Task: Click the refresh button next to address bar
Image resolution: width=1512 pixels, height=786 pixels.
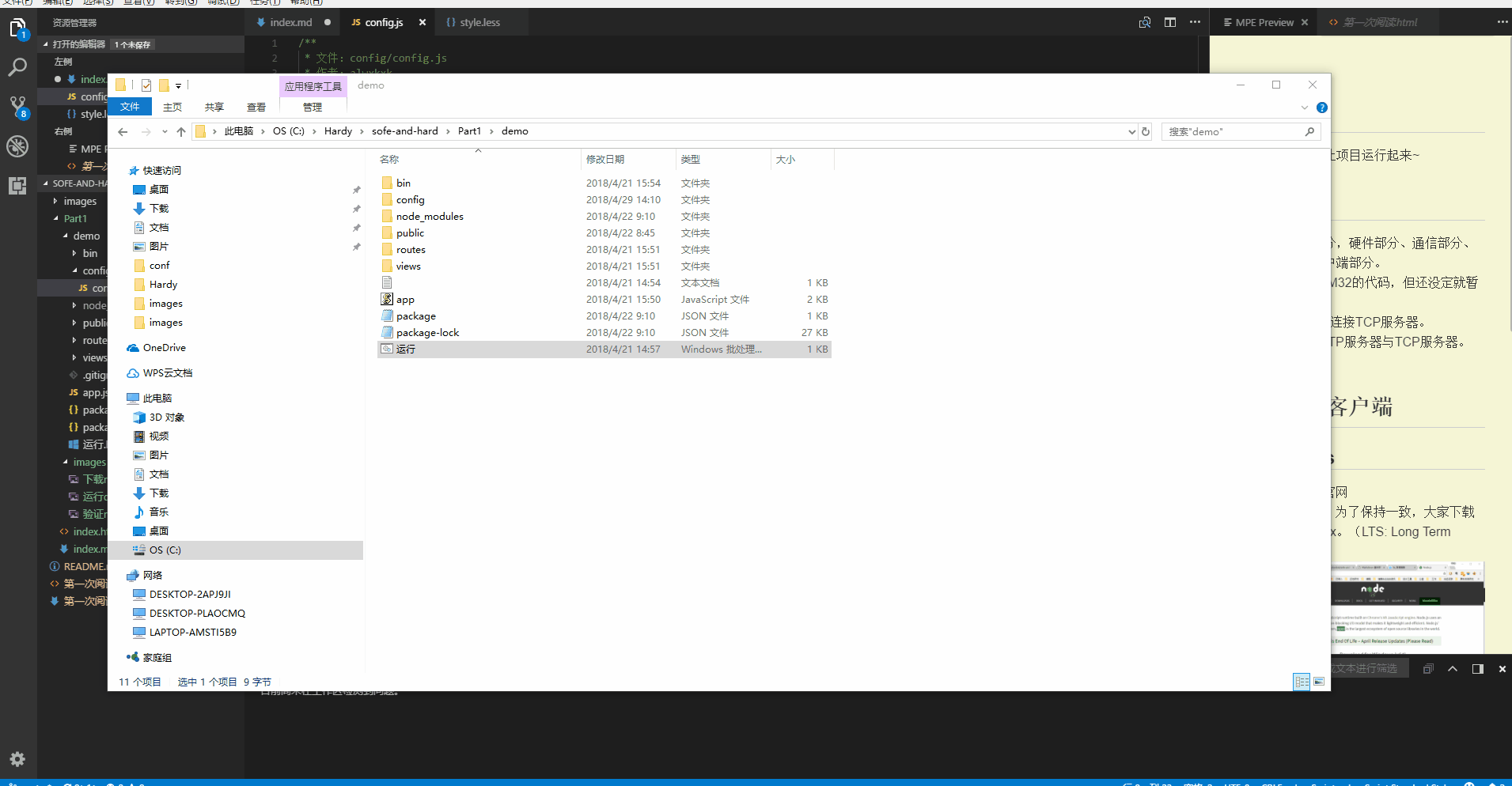Action: [1146, 131]
